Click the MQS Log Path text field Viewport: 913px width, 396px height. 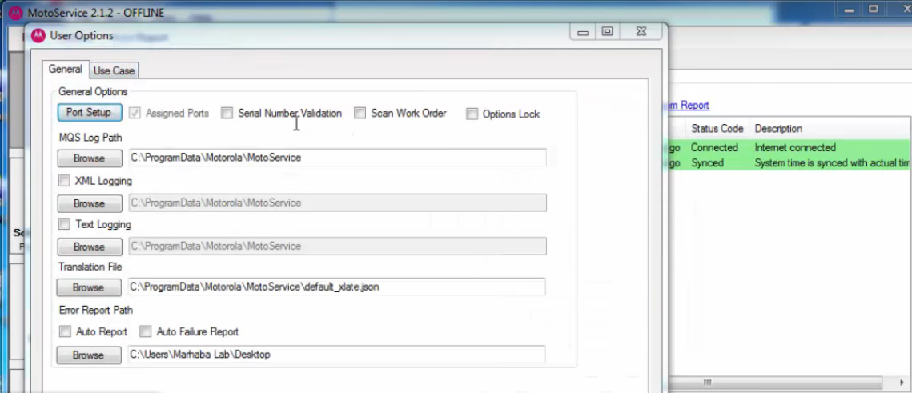337,158
